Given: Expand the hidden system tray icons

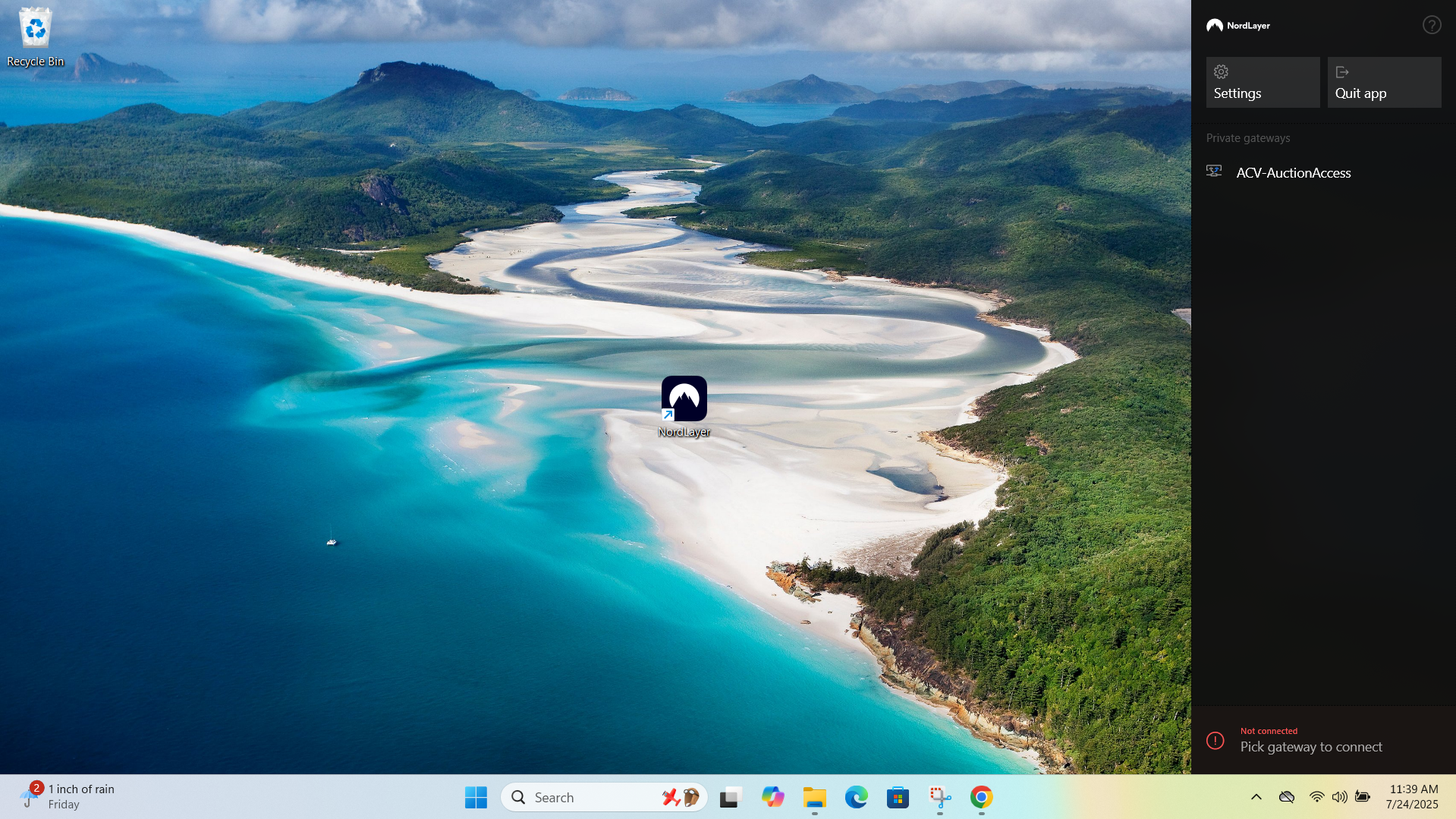Looking at the screenshot, I should (x=1256, y=797).
